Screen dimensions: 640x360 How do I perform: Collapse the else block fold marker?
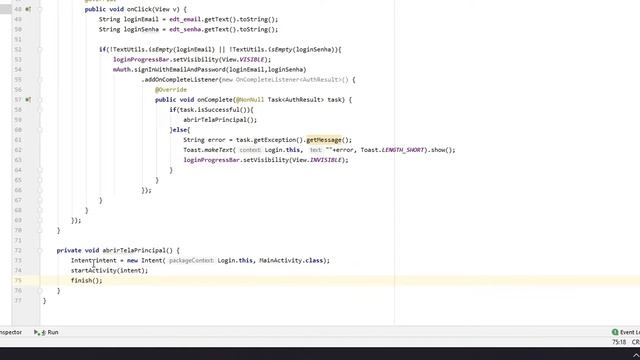40,130
